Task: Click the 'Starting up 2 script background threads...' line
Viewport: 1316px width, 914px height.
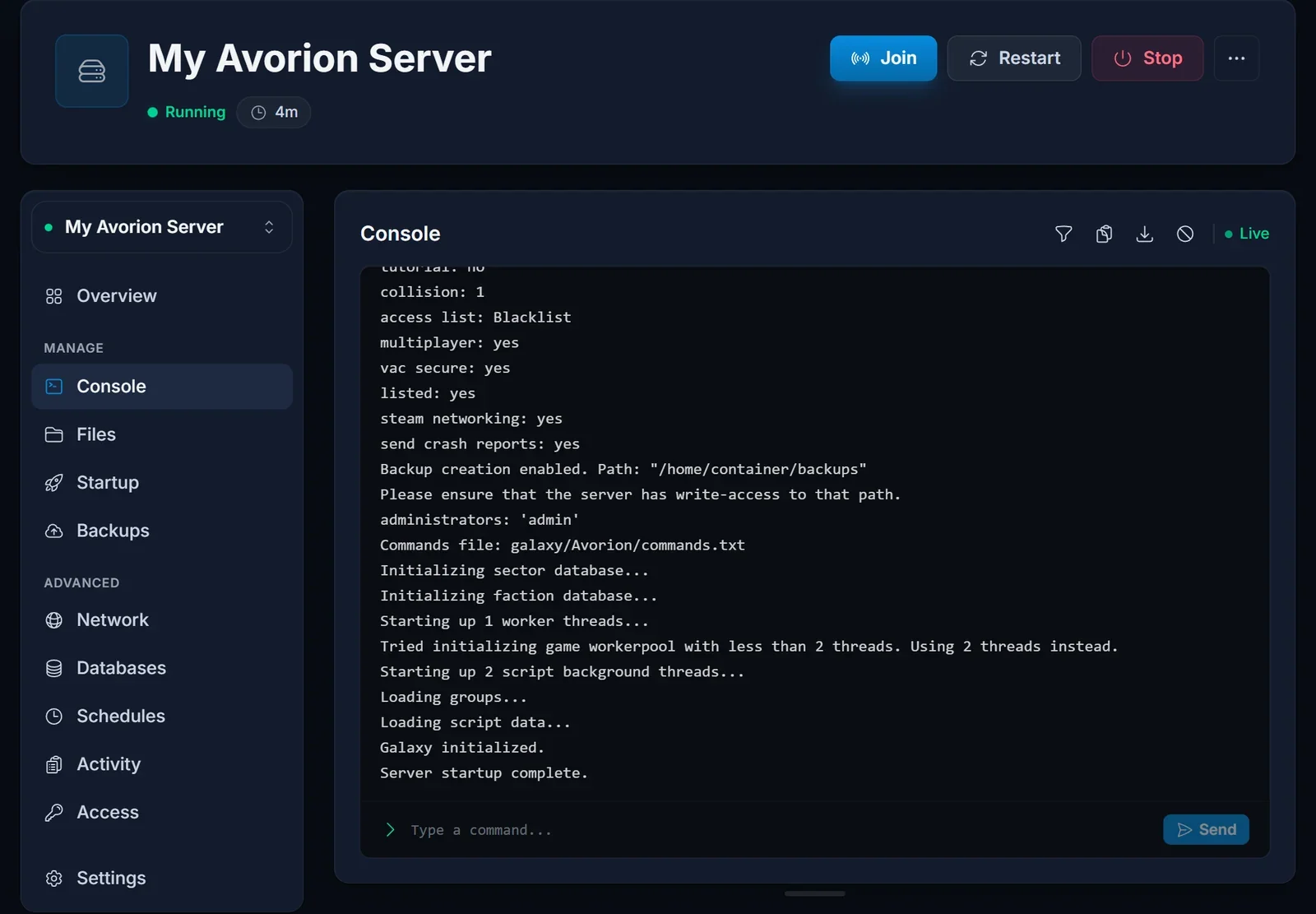Action: pyautogui.click(x=562, y=672)
